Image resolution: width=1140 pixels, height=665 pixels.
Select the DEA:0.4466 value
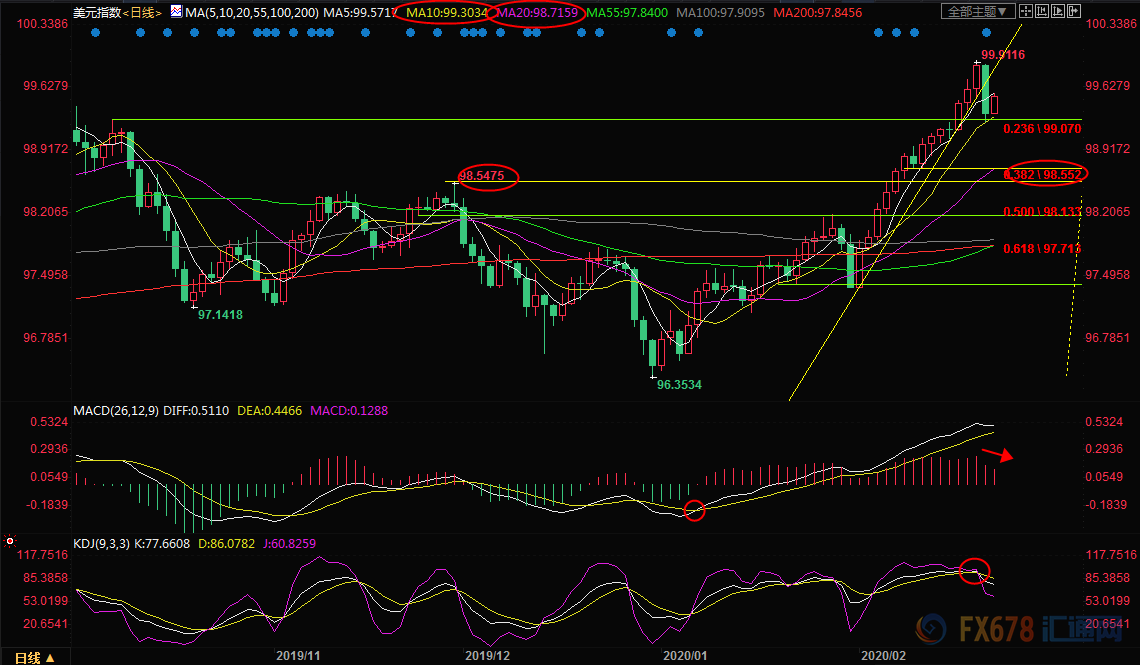[270, 411]
